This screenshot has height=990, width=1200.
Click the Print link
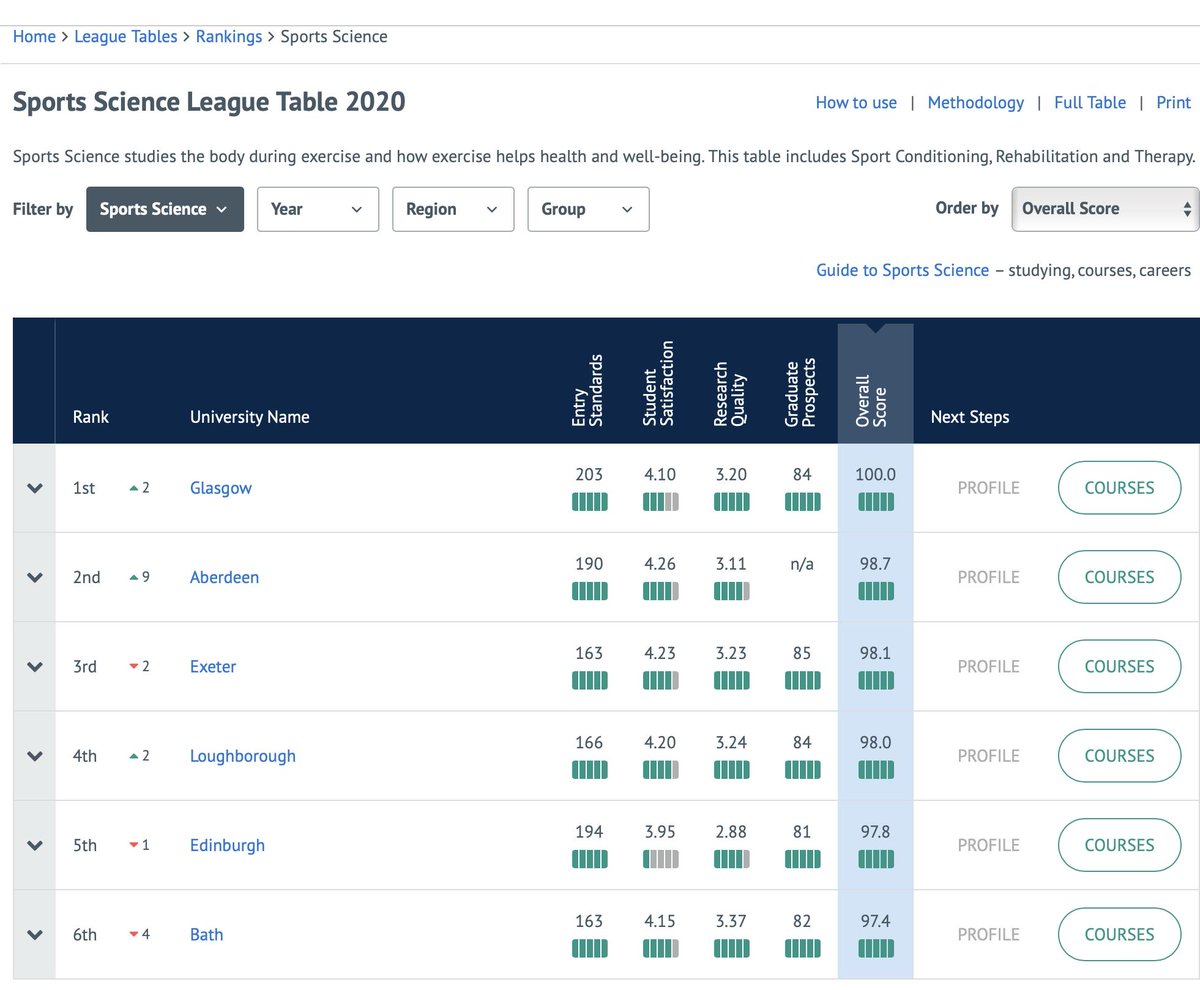(x=1173, y=102)
